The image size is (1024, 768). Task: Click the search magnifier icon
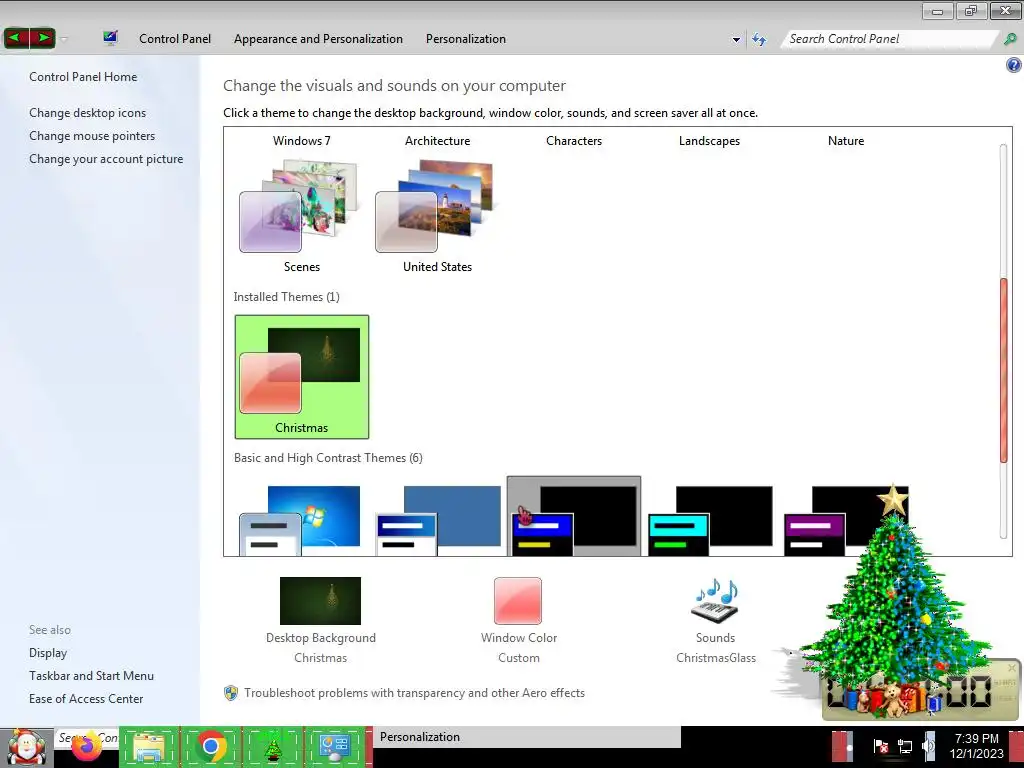pos(1010,39)
